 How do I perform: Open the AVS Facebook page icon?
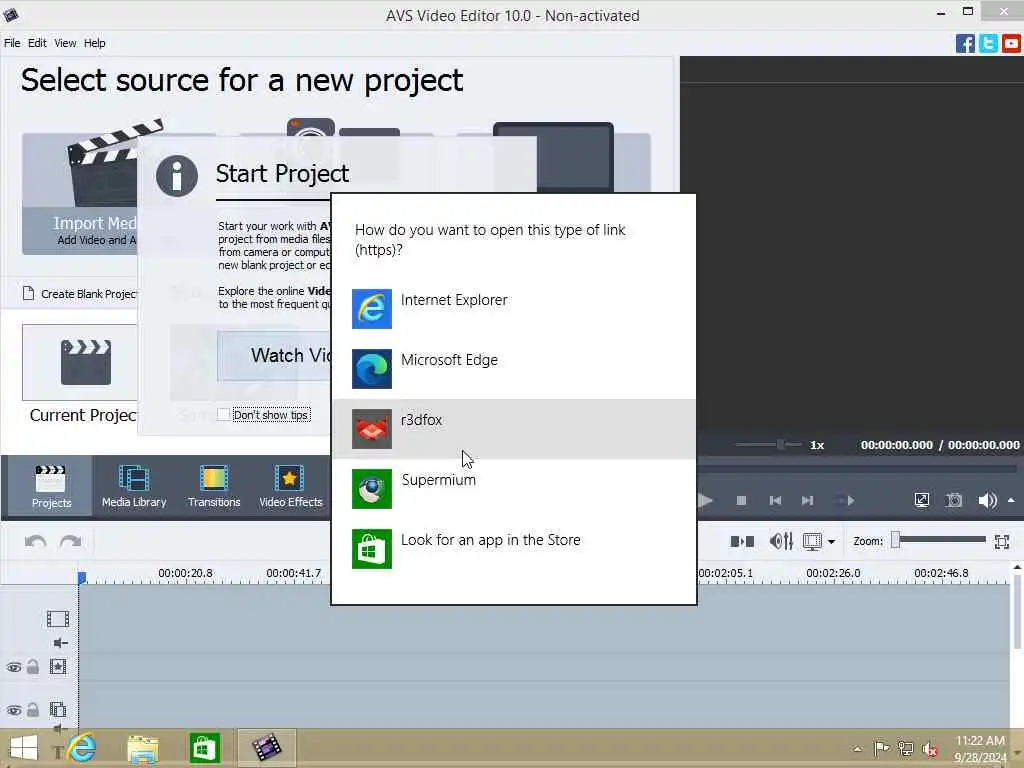tap(965, 44)
